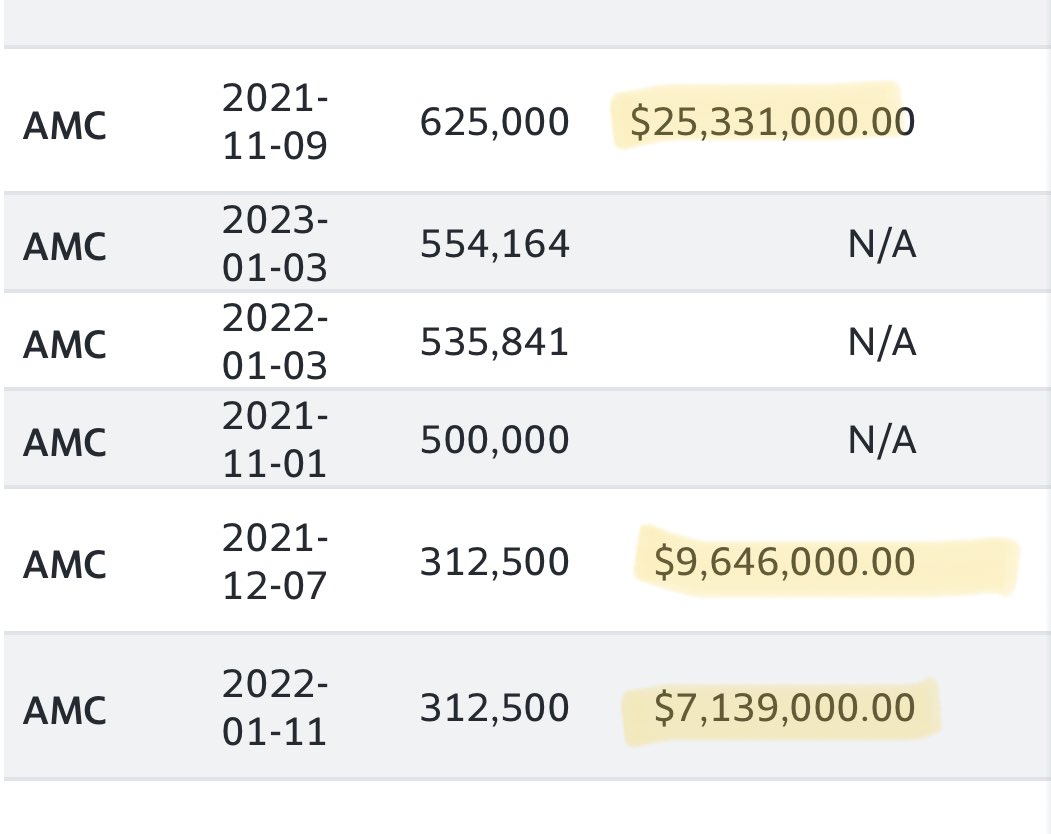Click the AMC ticker in the 2022-01-11 row
This screenshot has width=1051, height=834.
[x=64, y=710]
